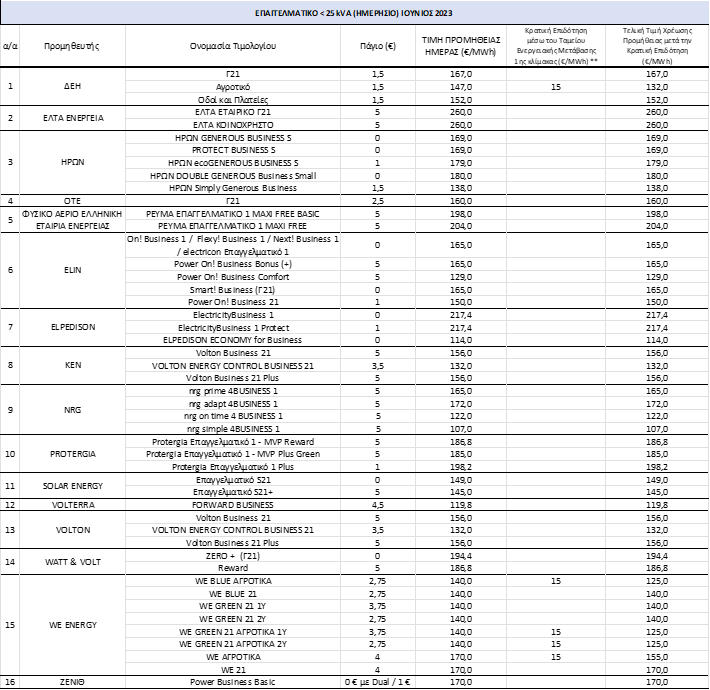Screen dimensions: 710x690
Task: Click Protergia Επαγγελματικό 1 Plus
Action: click(x=233, y=467)
